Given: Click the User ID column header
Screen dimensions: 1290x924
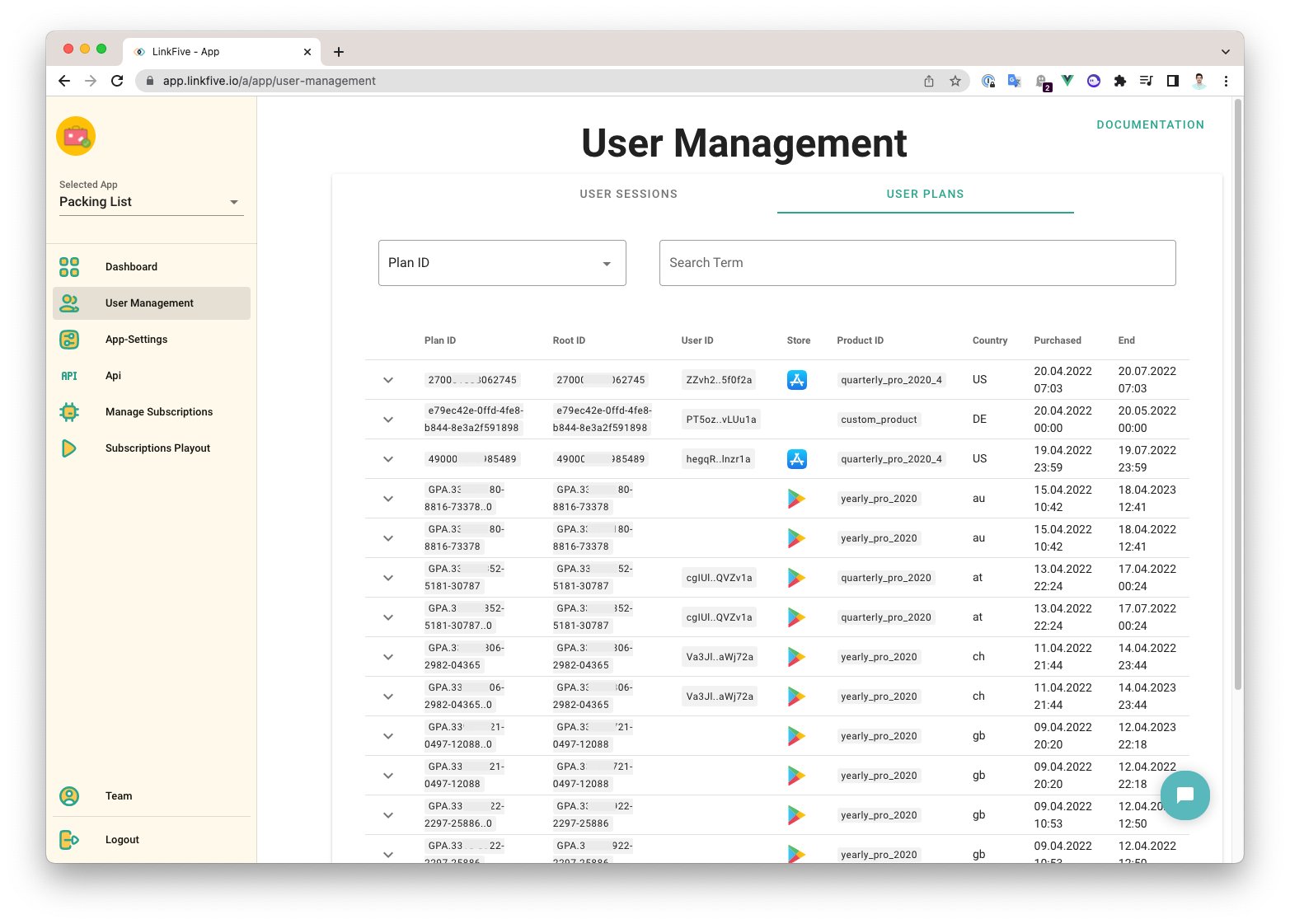Looking at the screenshot, I should point(697,340).
